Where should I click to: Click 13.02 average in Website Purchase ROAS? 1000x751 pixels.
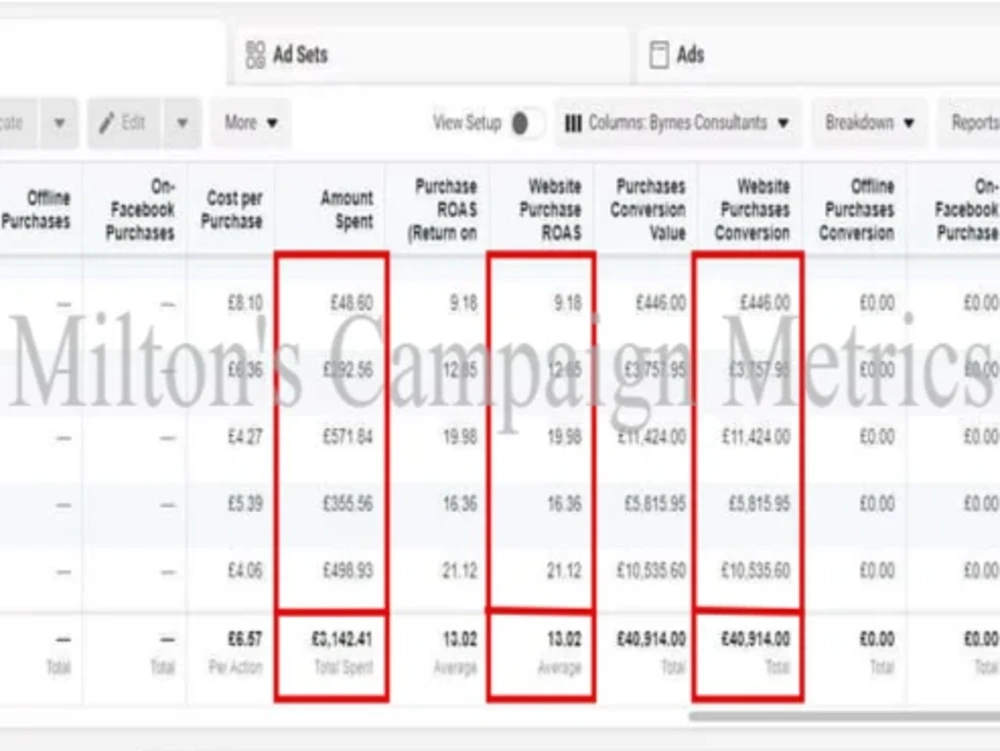pos(564,639)
